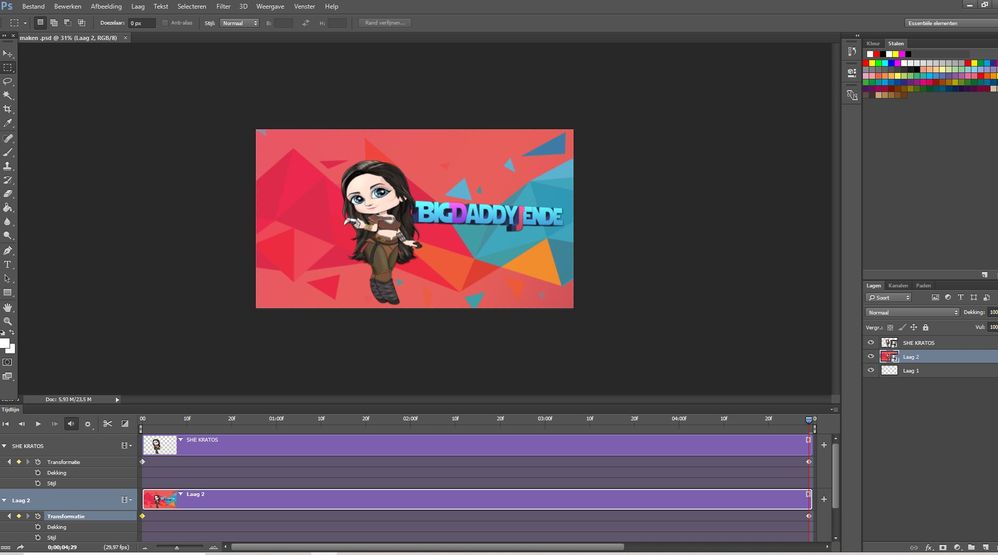Select the Zoom tool in toolbox

click(8, 321)
